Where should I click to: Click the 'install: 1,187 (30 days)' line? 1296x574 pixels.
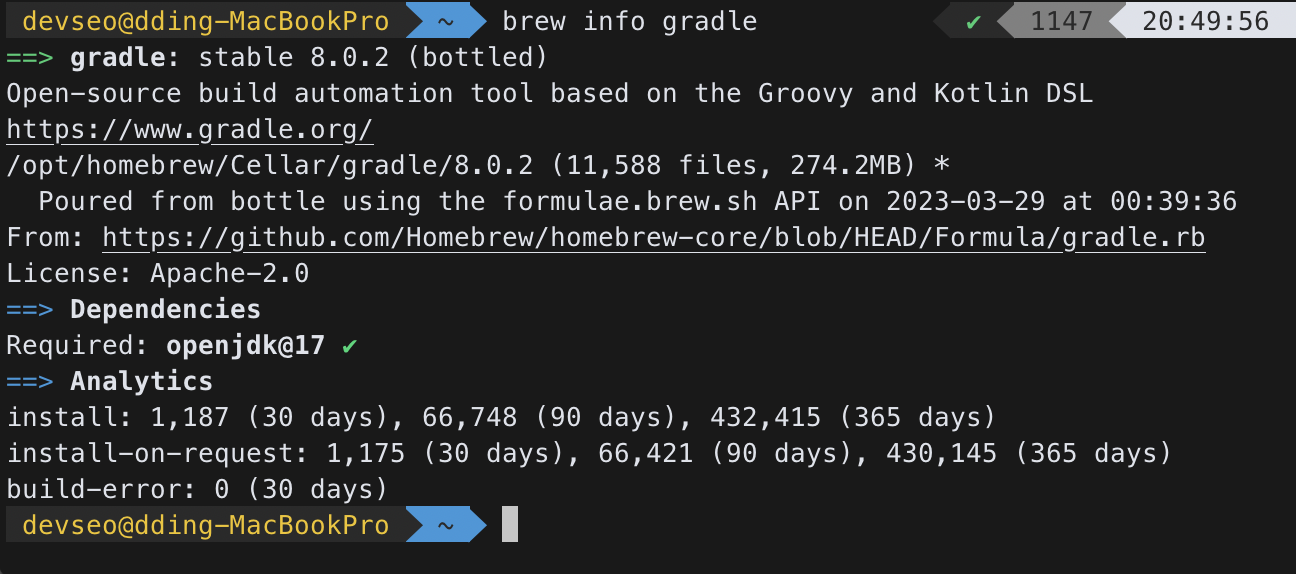tap(501, 418)
